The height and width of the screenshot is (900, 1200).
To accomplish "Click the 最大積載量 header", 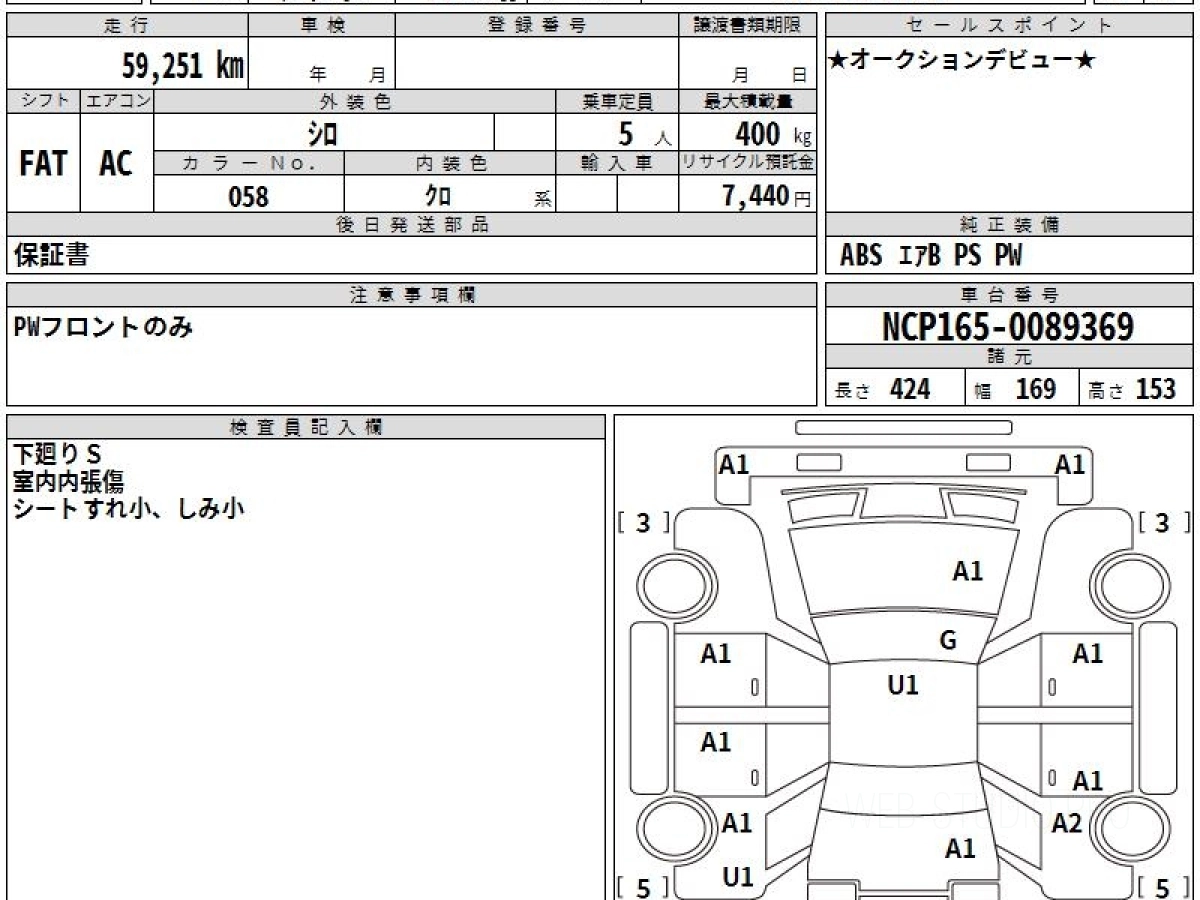I will click(x=748, y=101).
